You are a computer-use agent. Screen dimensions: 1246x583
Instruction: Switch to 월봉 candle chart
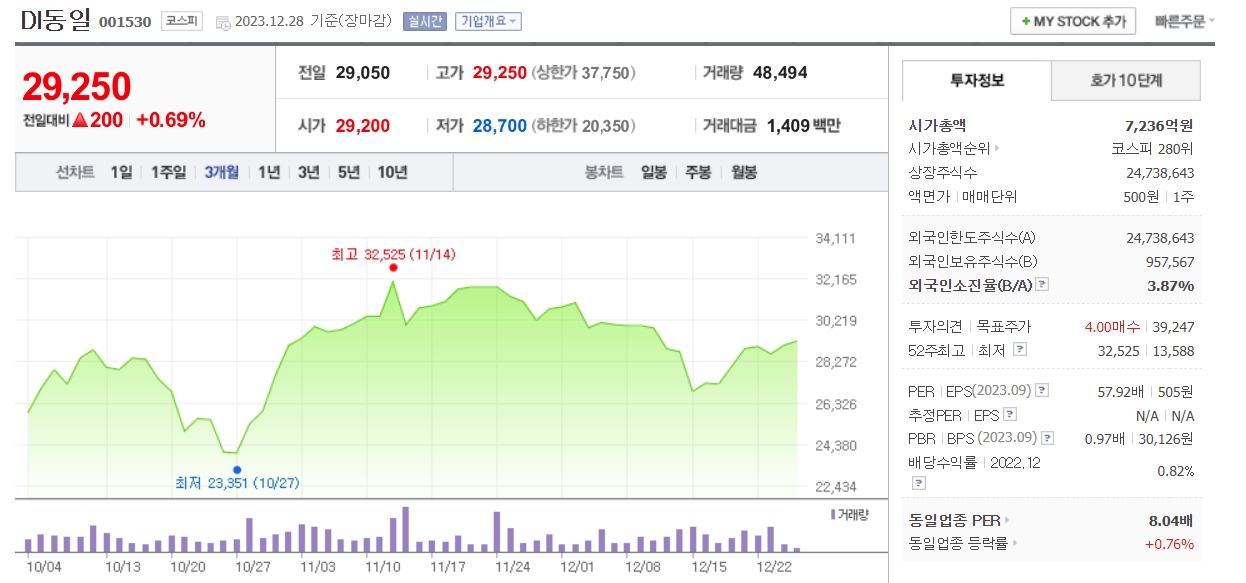pos(744,172)
